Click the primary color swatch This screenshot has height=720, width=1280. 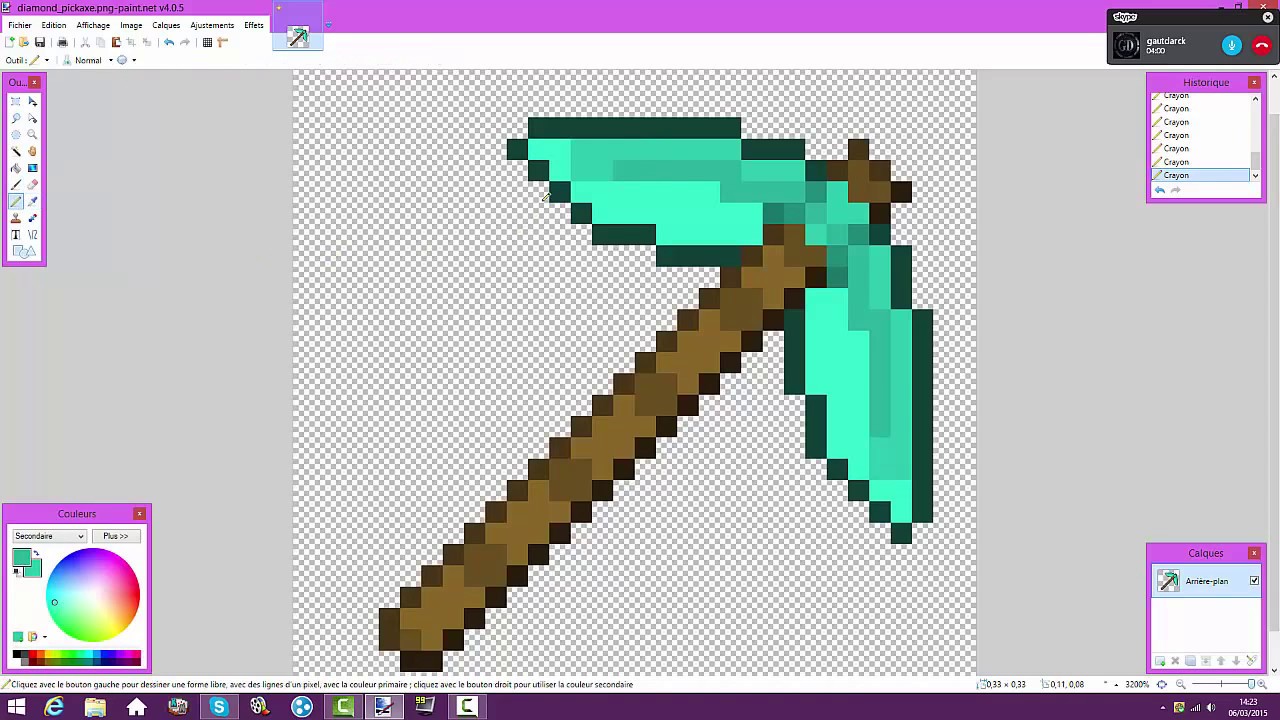(22, 557)
